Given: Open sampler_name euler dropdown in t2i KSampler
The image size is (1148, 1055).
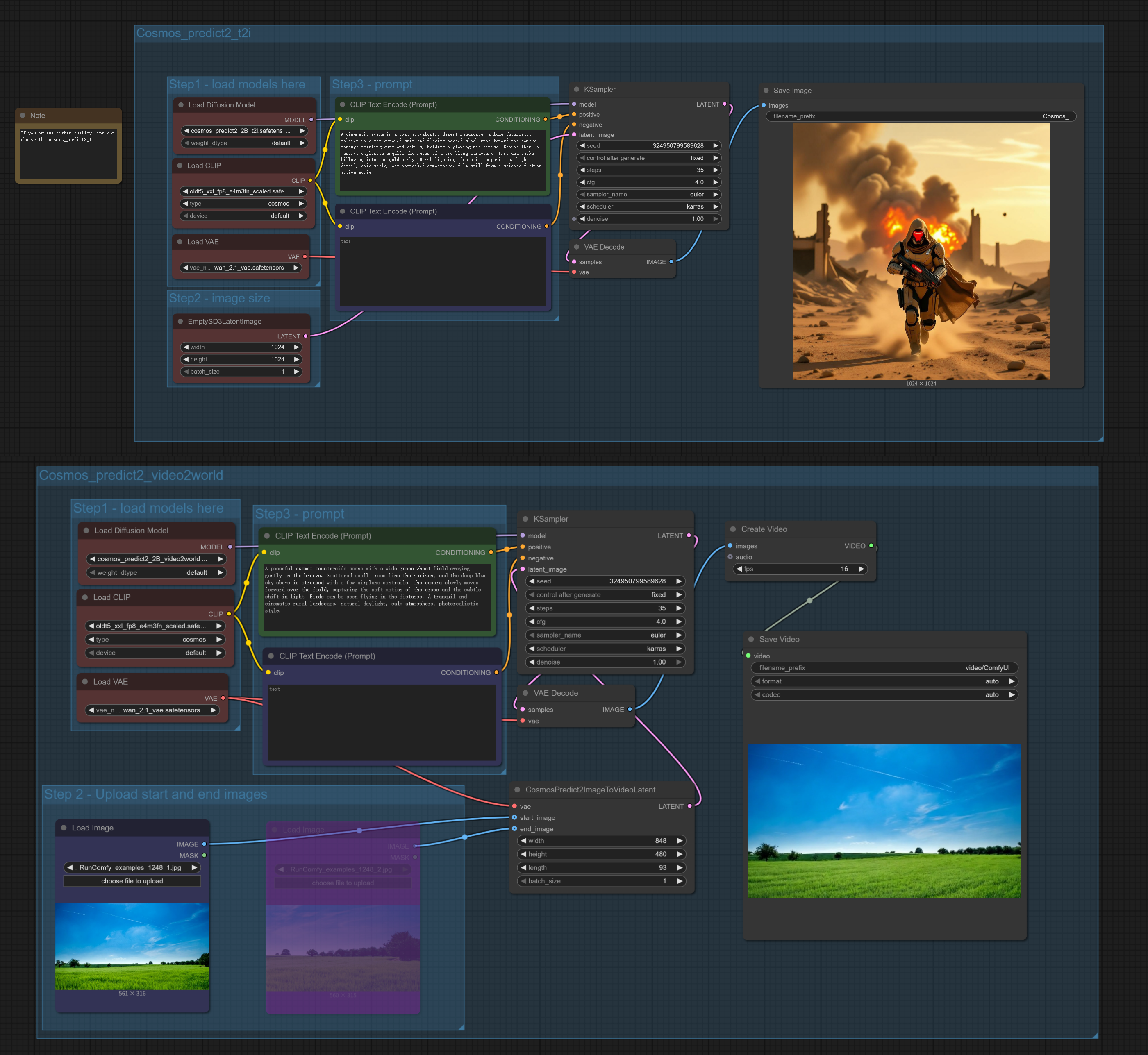Looking at the screenshot, I should [x=649, y=194].
